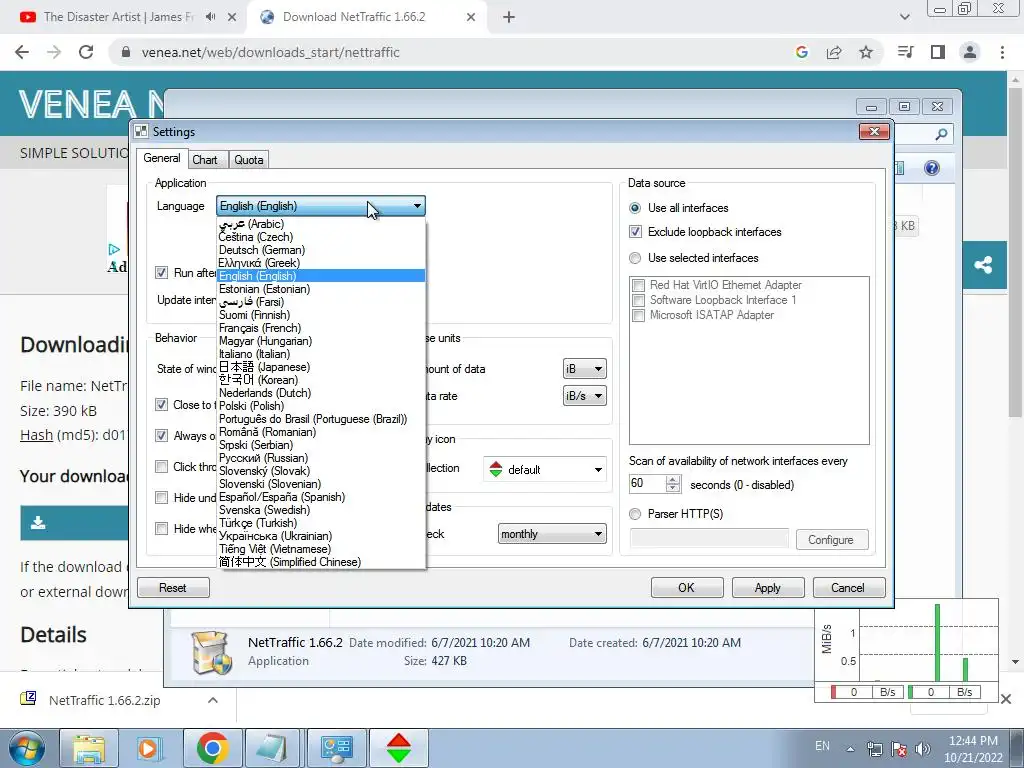Open media player from taskbar
The height and width of the screenshot is (768, 1024).
coord(150,748)
